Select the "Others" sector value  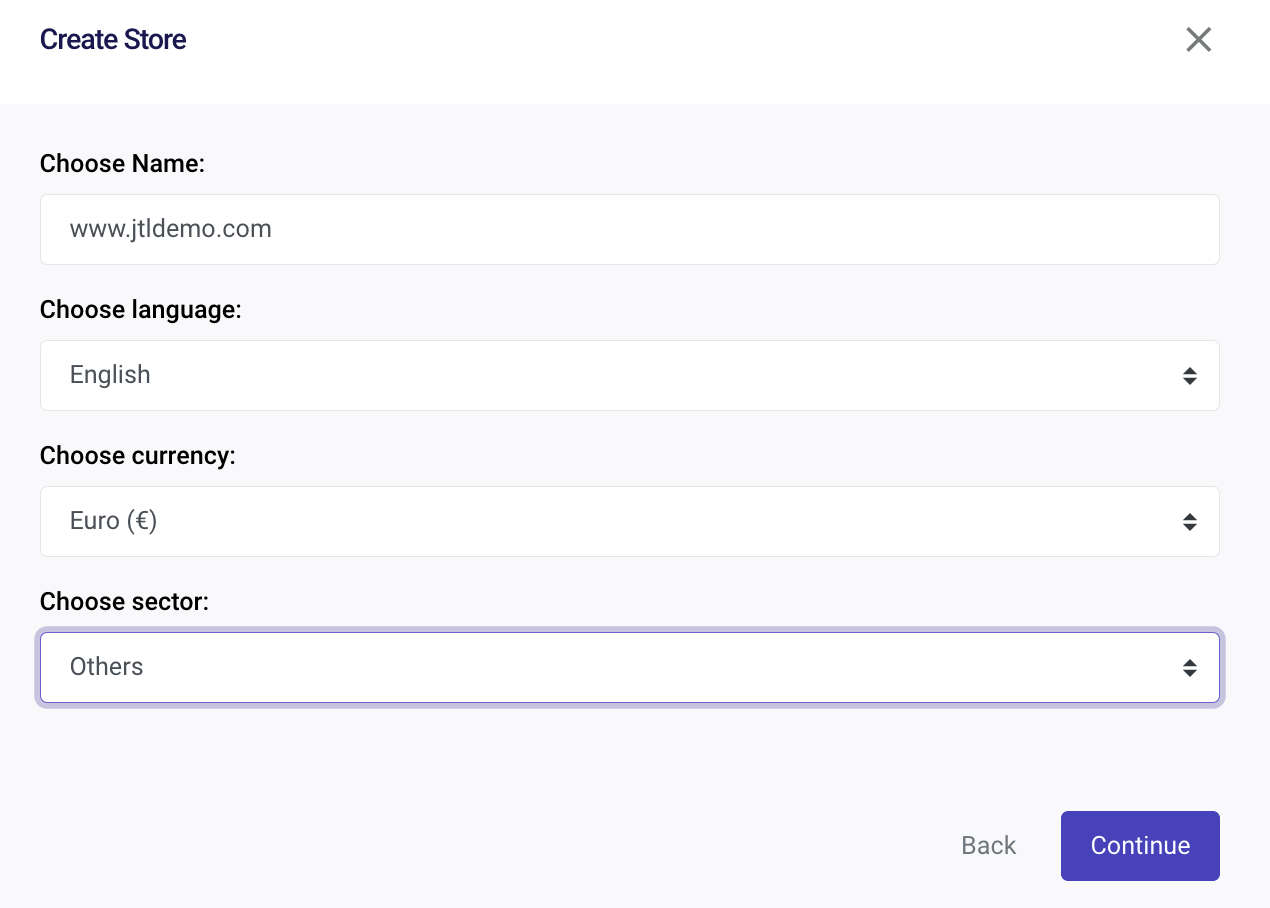click(x=107, y=667)
